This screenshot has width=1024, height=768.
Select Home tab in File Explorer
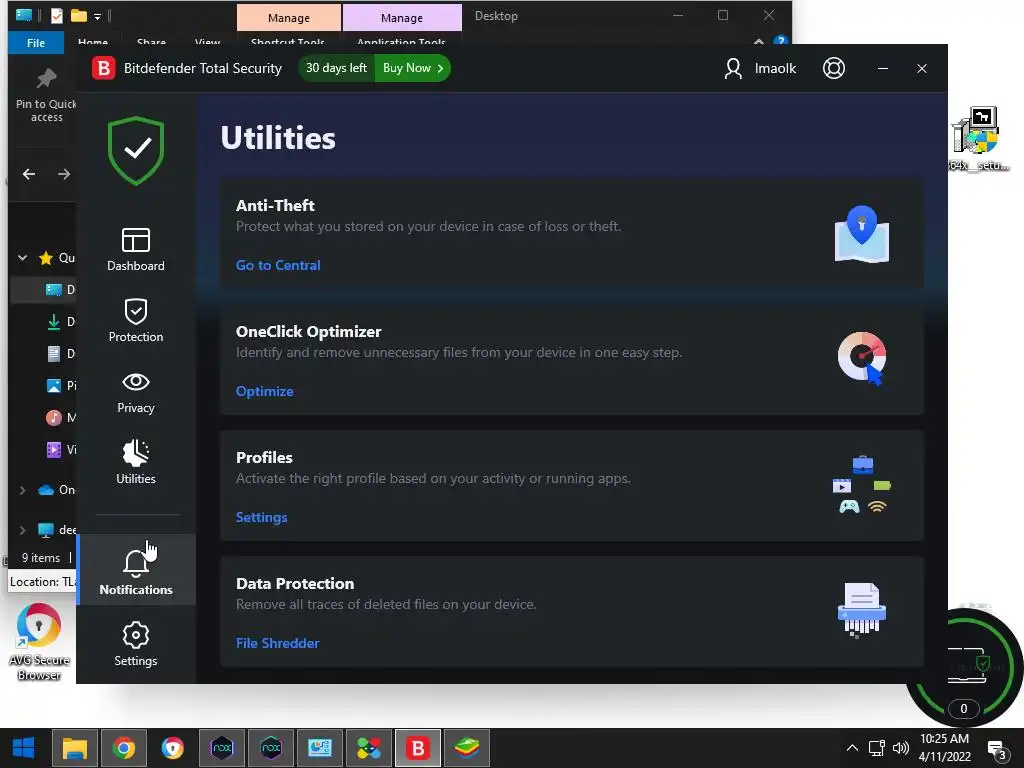pyautogui.click(x=93, y=42)
